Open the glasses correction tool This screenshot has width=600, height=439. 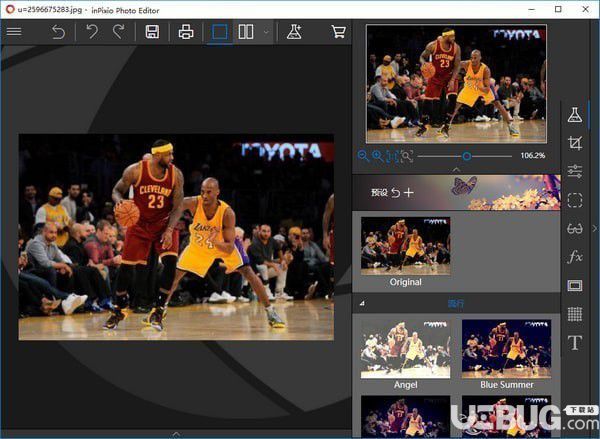[x=575, y=229]
